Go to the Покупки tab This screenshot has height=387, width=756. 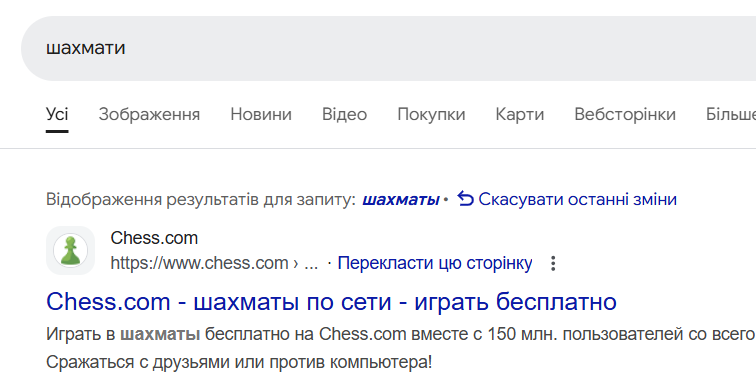(431, 115)
